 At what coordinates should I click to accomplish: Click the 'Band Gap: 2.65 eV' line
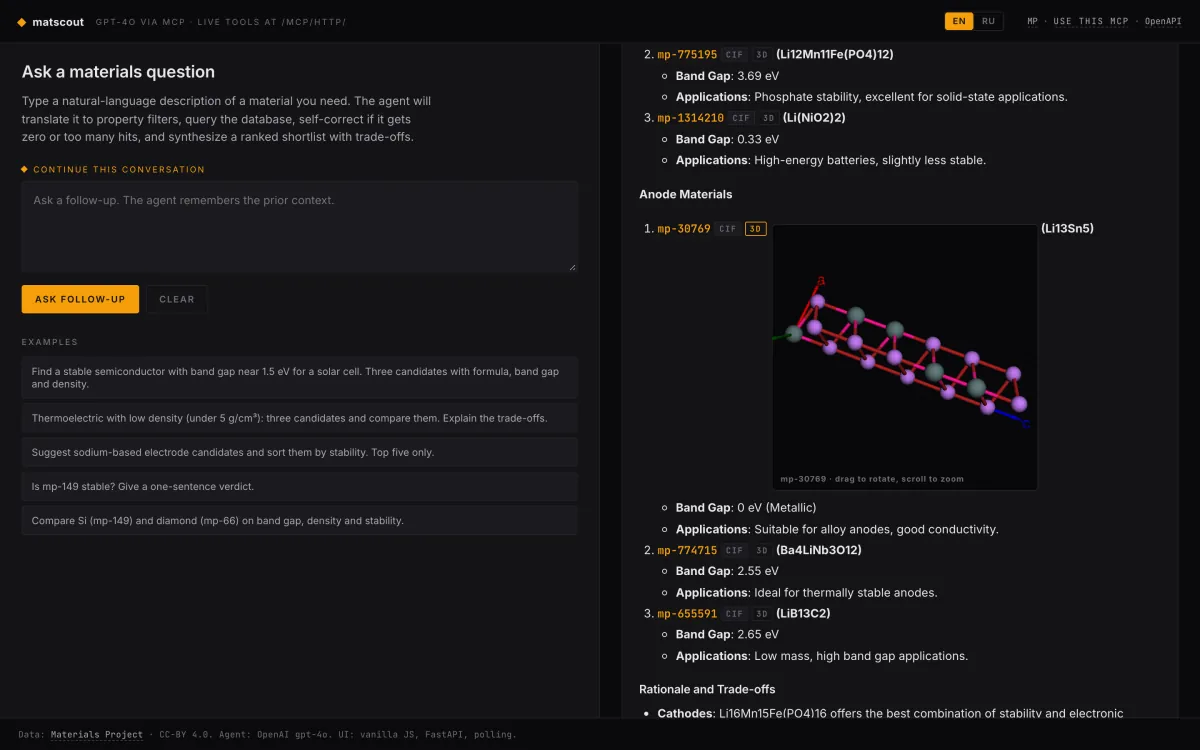pos(727,635)
